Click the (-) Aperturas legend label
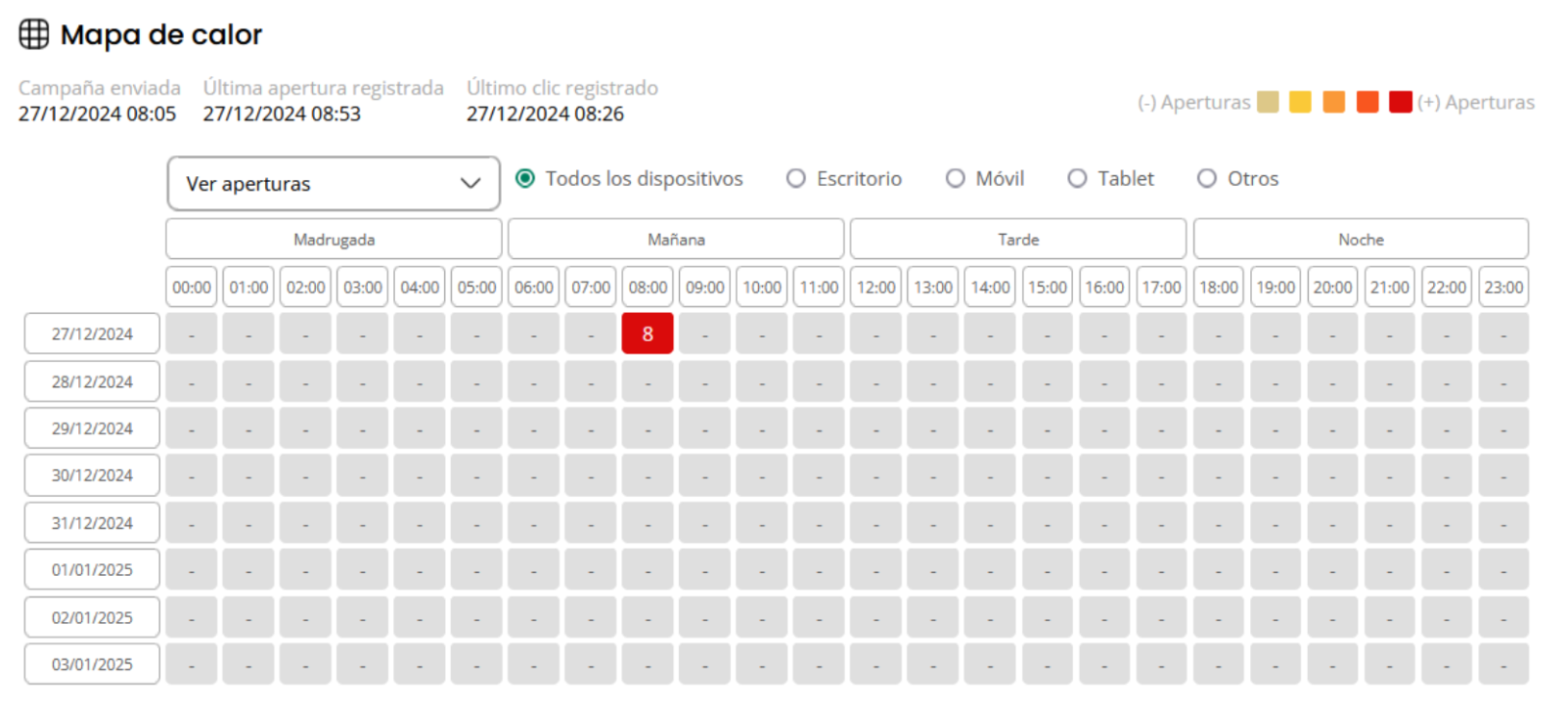1568x709 pixels. click(1193, 102)
